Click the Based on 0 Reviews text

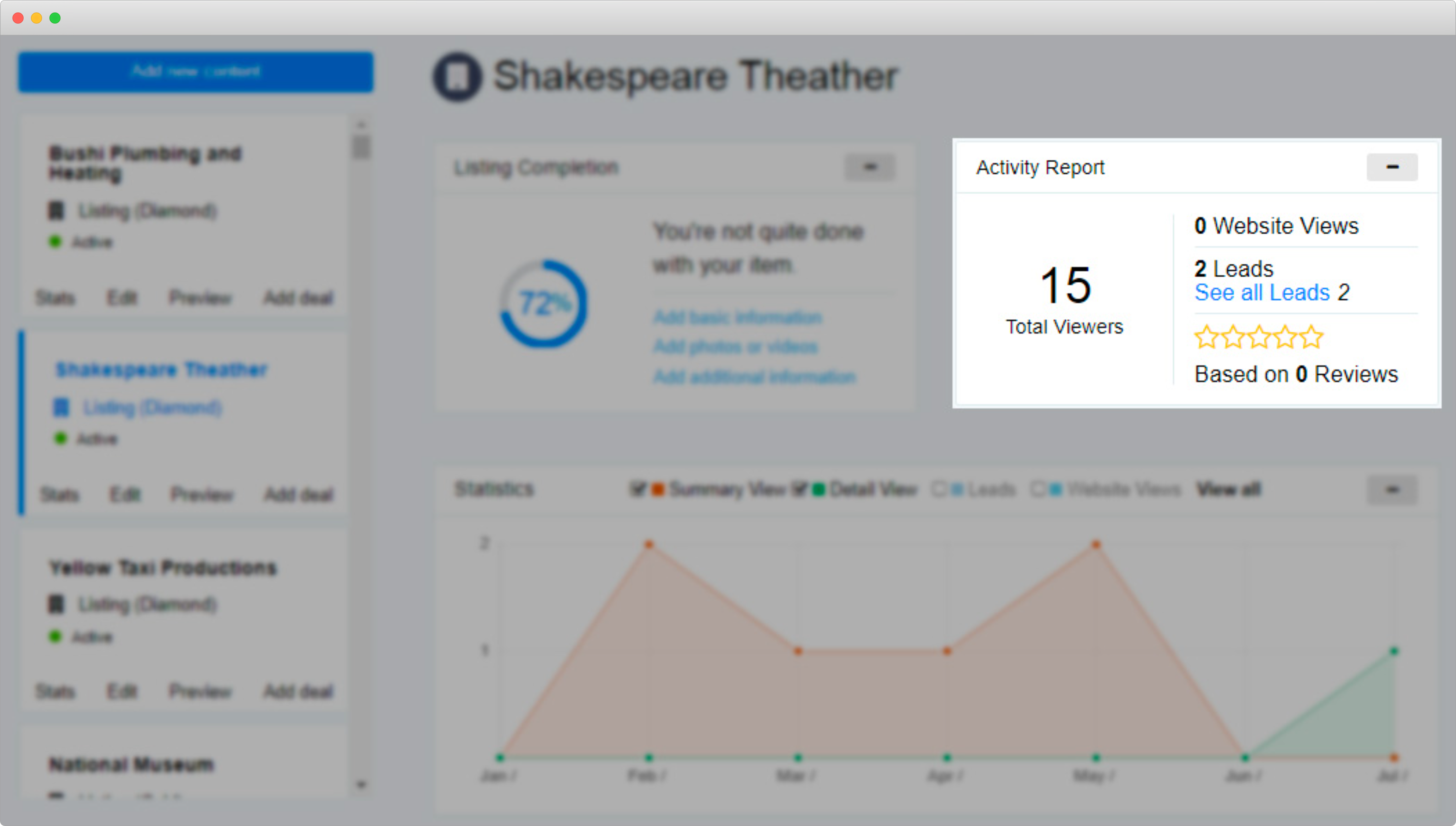coord(1296,374)
